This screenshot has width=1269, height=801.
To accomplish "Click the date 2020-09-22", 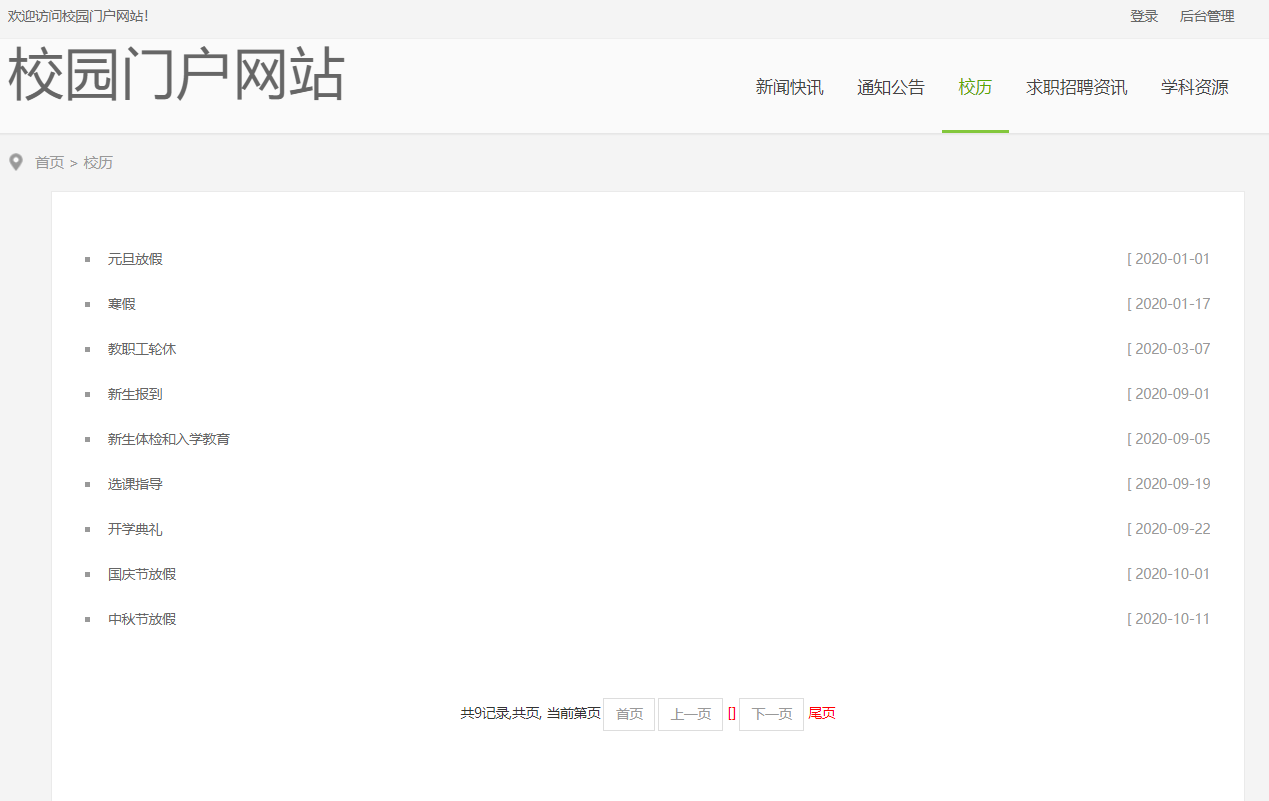I will point(1172,529).
